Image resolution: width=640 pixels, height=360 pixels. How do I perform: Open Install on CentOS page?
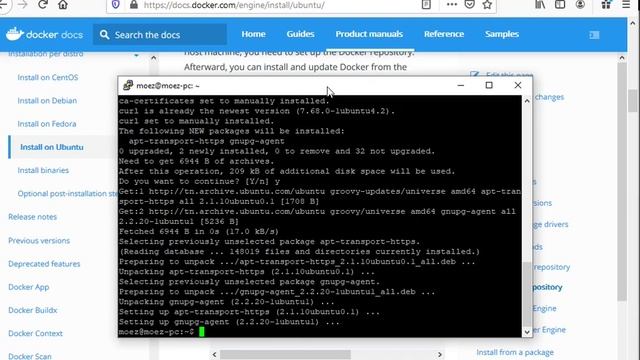click(x=48, y=77)
